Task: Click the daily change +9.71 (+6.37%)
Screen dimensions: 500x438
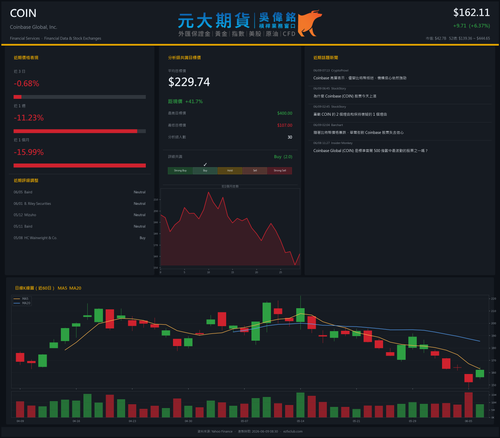Action: point(471,26)
